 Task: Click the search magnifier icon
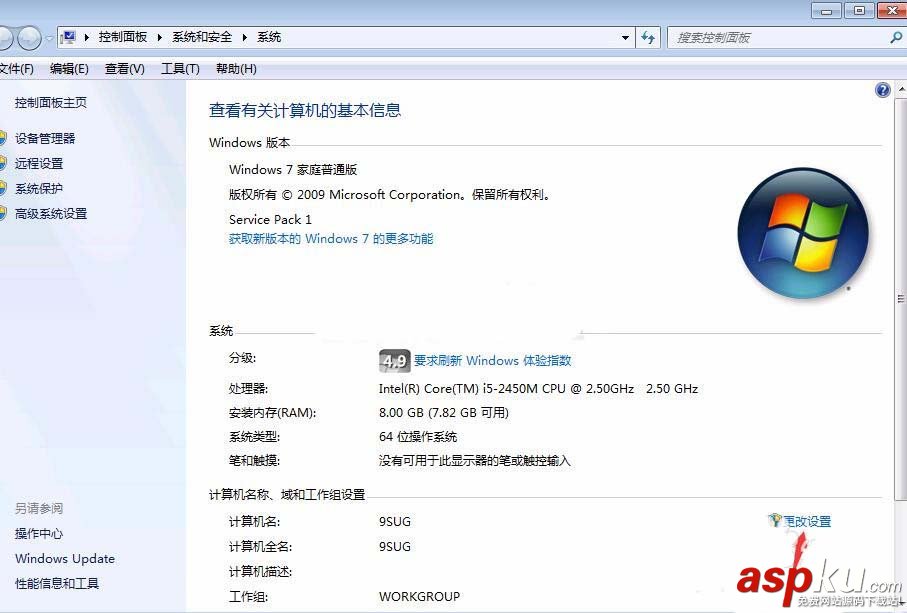[897, 37]
